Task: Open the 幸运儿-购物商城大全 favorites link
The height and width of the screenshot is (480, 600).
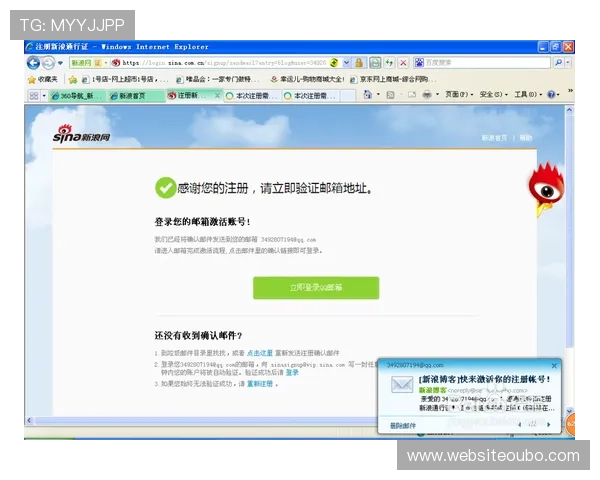Action: pyautogui.click(x=307, y=79)
